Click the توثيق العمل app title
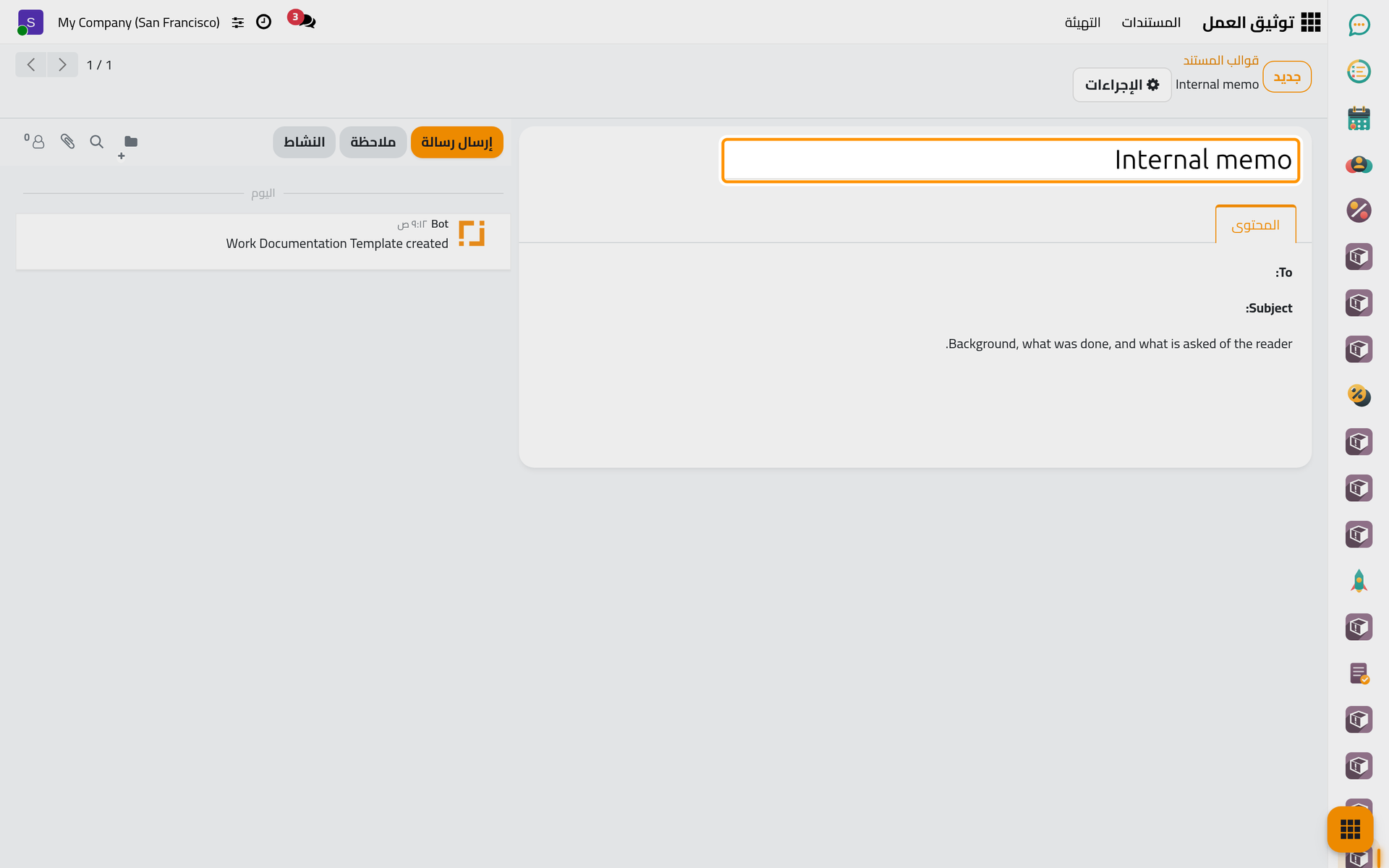The height and width of the screenshot is (868, 1389). [x=1248, y=22]
